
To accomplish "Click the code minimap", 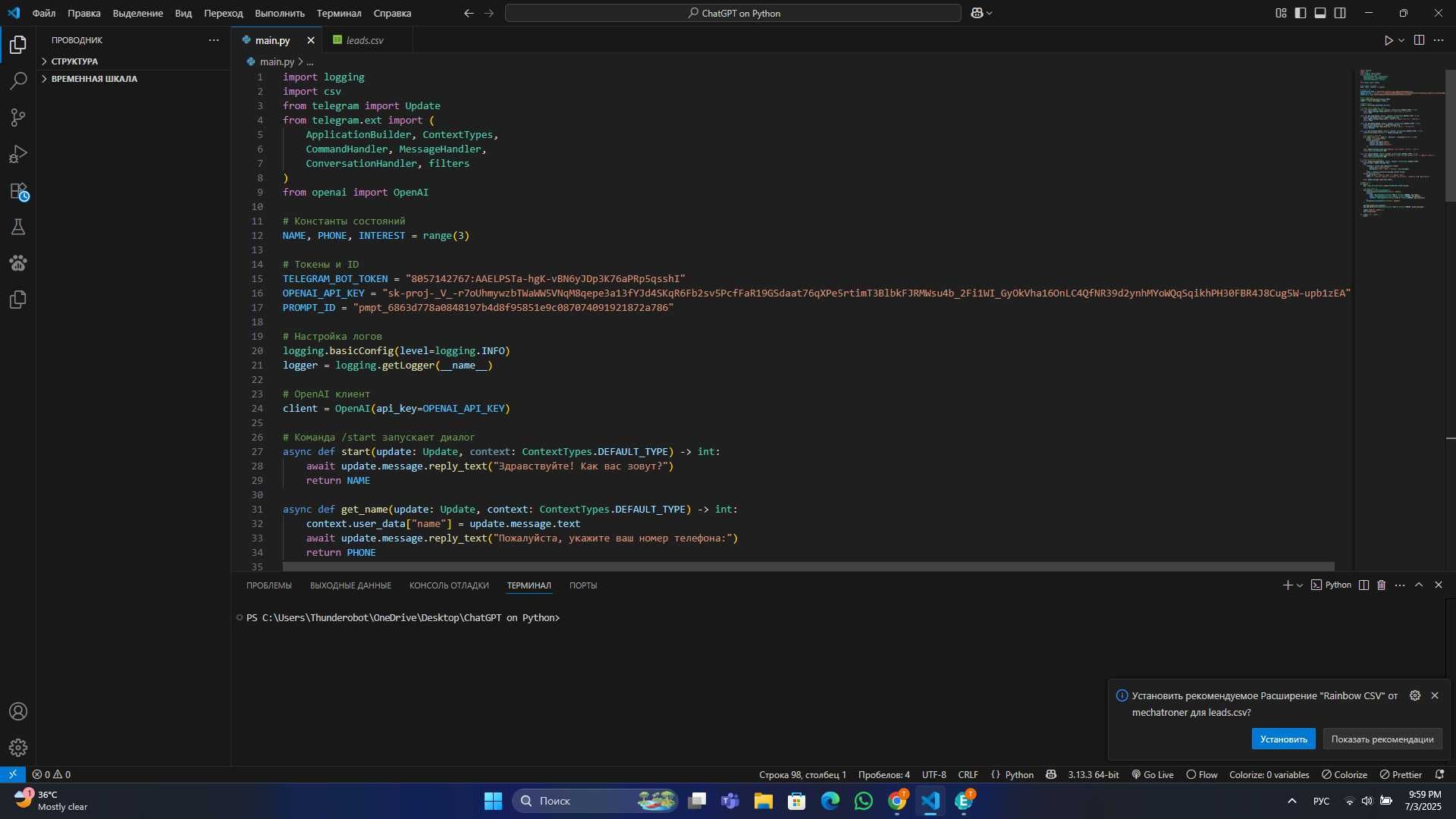I will (x=1399, y=144).
